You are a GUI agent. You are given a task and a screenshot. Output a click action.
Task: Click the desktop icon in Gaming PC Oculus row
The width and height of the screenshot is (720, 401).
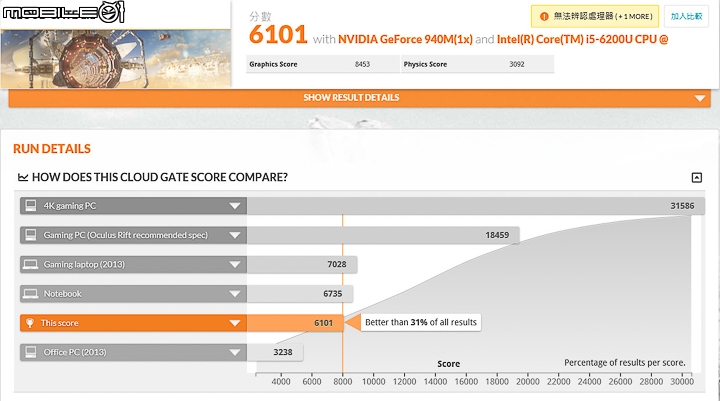click(31, 235)
